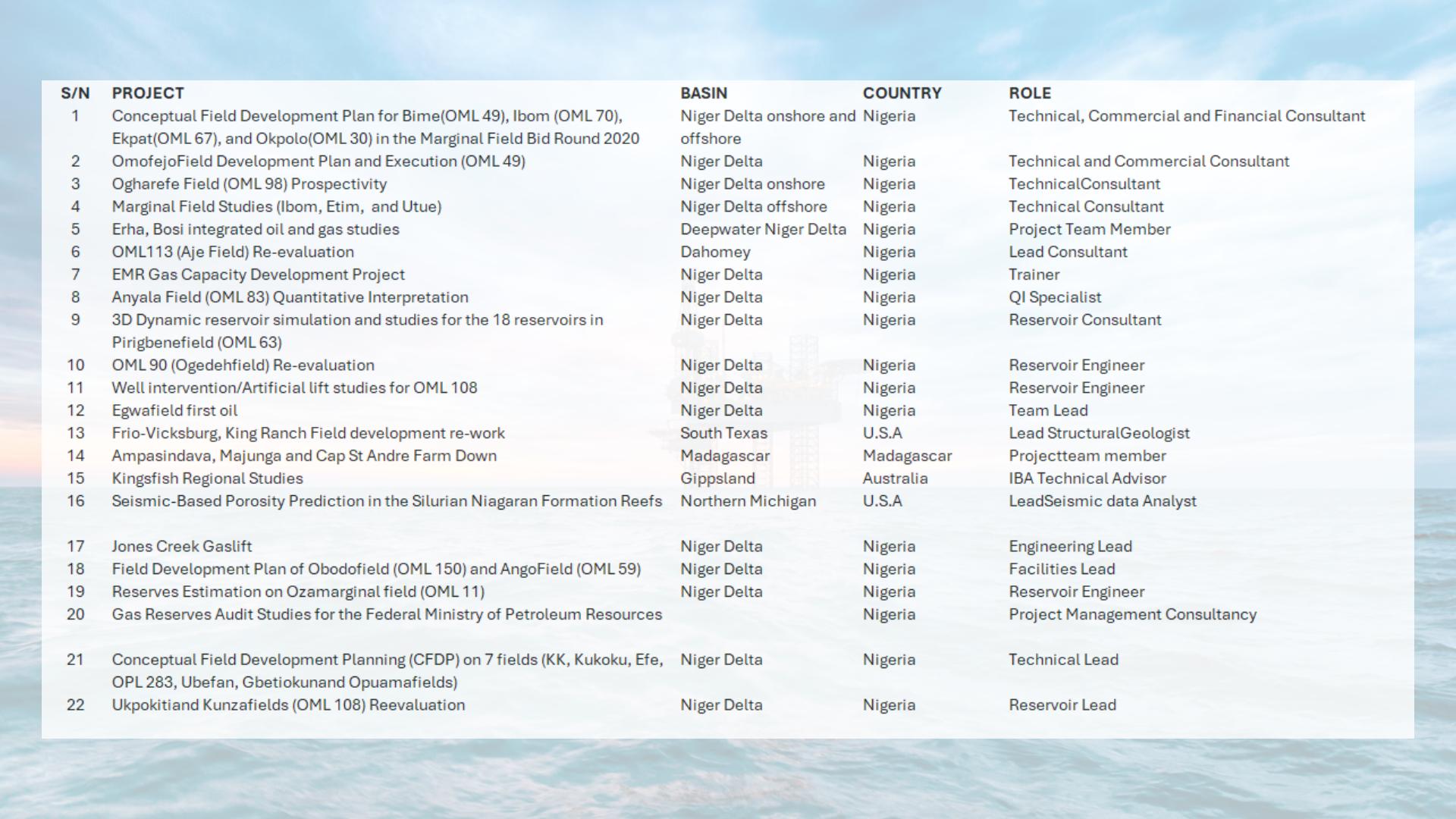Click 'Projectteam member' role cell

[1087, 456]
